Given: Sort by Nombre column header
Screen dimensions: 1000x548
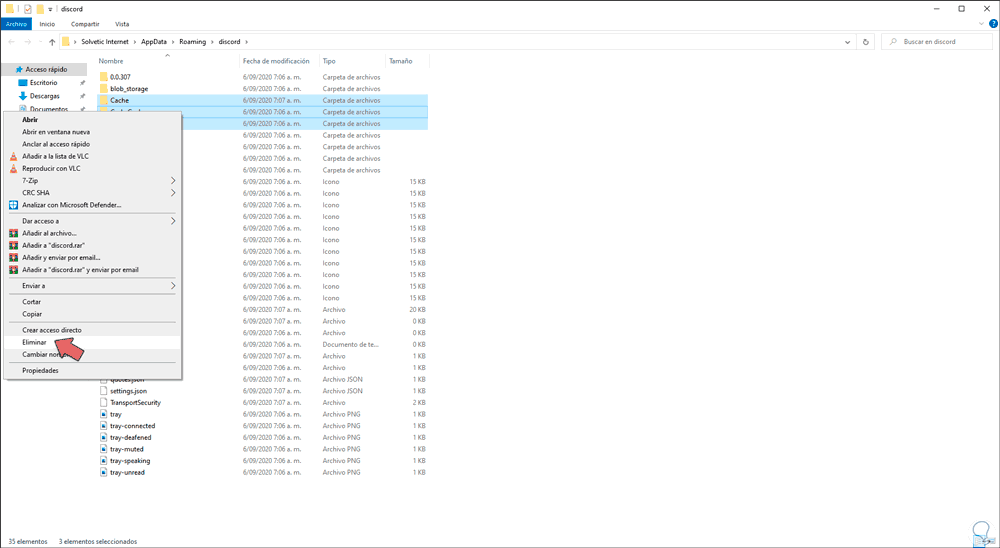Looking at the screenshot, I should point(111,61).
